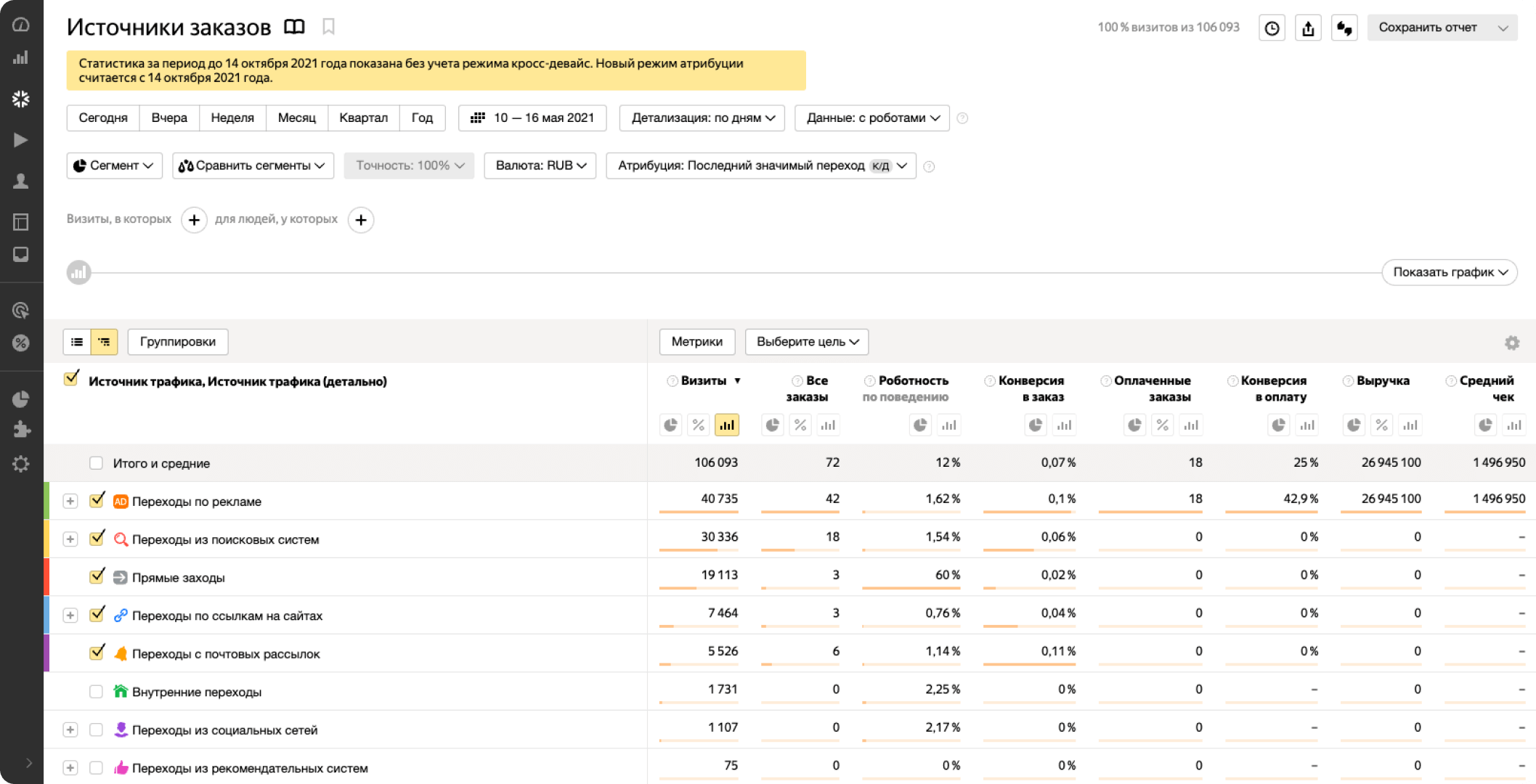Click the Метрики button

696,342
